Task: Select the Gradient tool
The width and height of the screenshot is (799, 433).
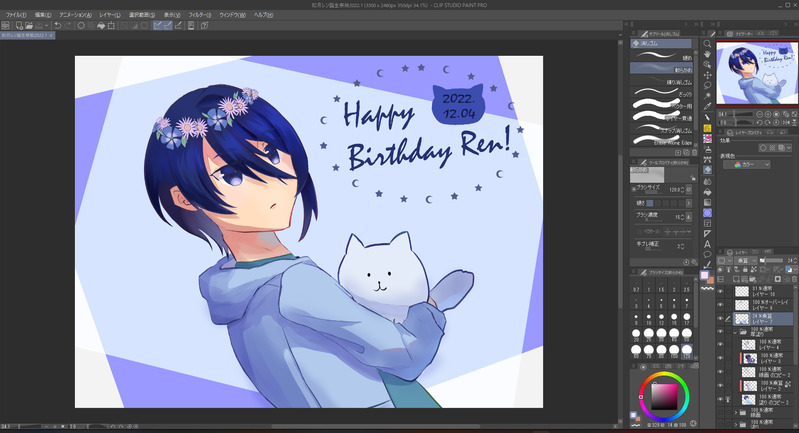Action: pos(707,202)
